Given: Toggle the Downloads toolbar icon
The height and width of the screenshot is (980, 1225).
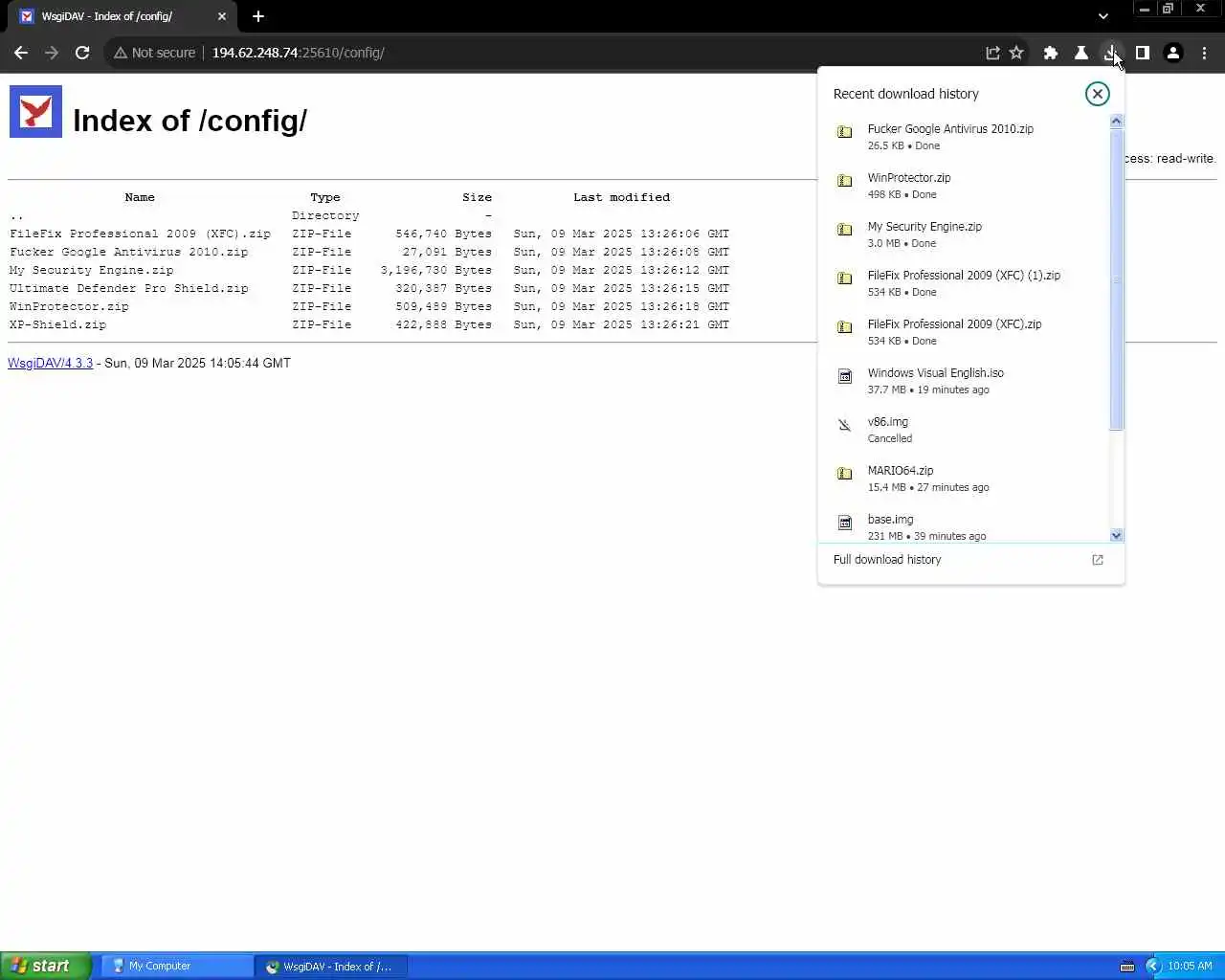Looking at the screenshot, I should point(1111,53).
